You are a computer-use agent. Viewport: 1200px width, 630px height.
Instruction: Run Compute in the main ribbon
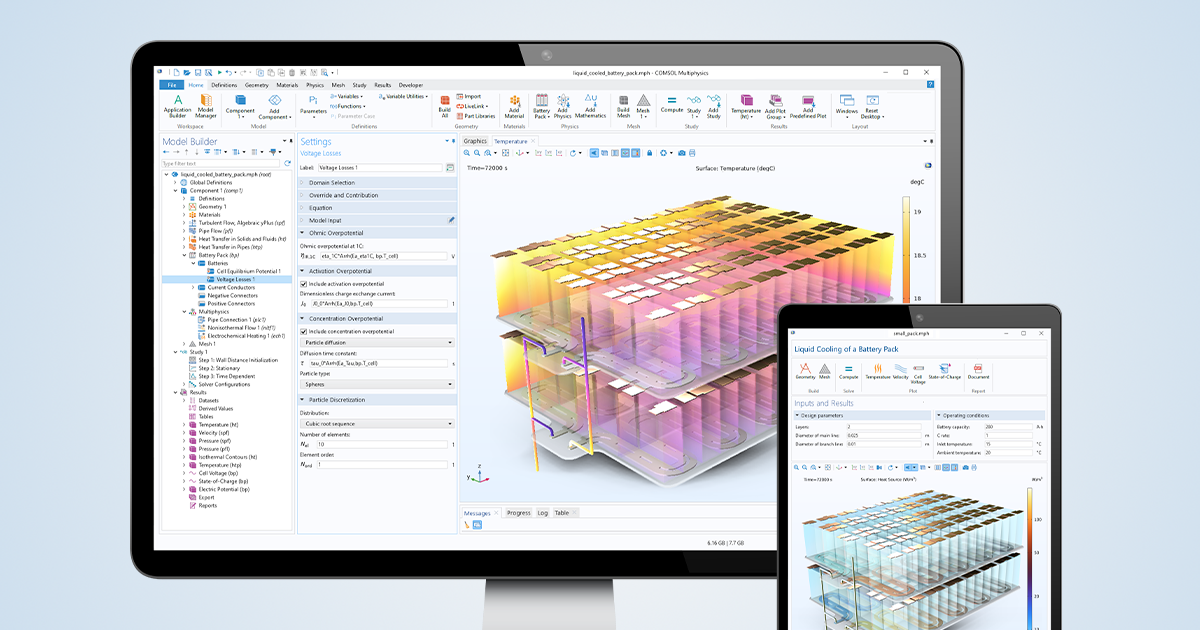[x=671, y=104]
